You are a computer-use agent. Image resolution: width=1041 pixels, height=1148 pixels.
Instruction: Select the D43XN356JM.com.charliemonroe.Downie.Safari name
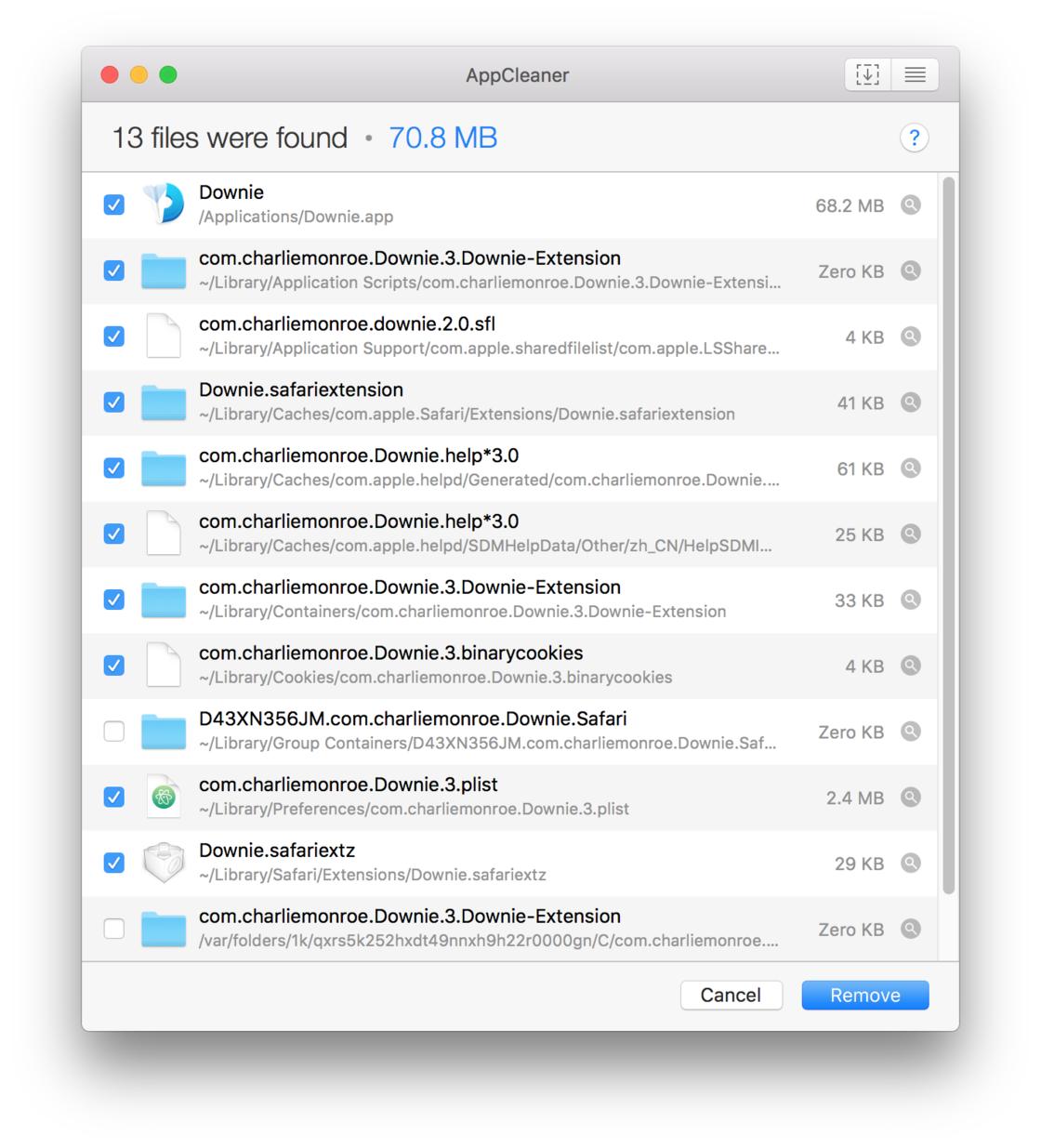pyautogui.click(x=413, y=719)
